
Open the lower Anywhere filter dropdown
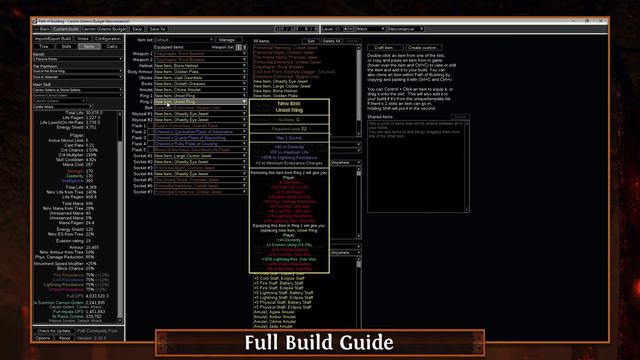tap(346, 253)
